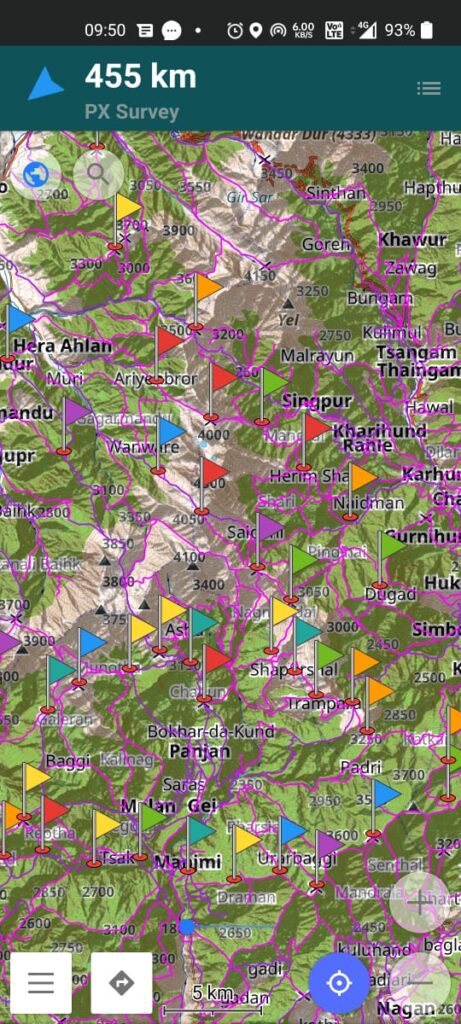Select red flag marker above 4000 label
The image size is (461, 1024).
pyautogui.click(x=221, y=391)
